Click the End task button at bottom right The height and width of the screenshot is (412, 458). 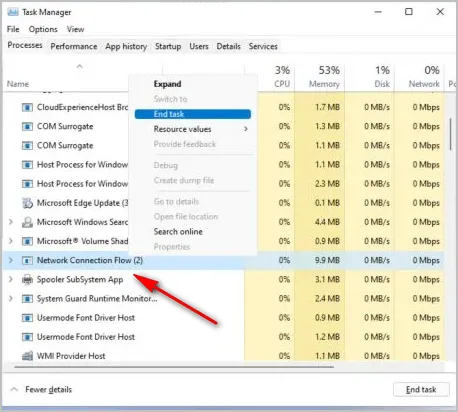click(421, 389)
